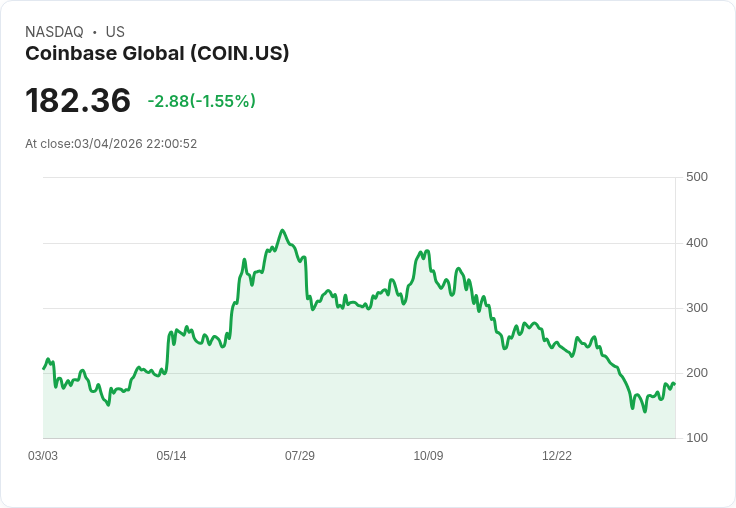This screenshot has width=736, height=508.
Task: Click the 05/14 date marker
Action: coord(171,456)
